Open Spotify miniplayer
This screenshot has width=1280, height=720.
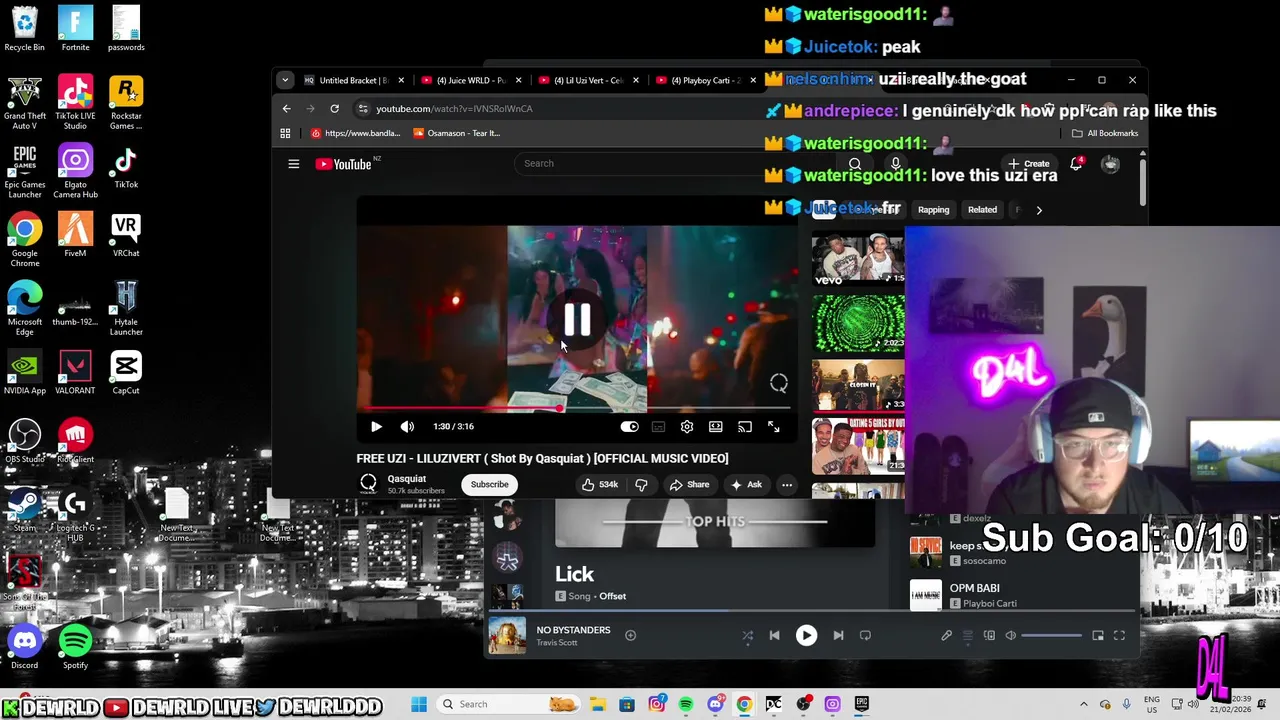click(1098, 635)
